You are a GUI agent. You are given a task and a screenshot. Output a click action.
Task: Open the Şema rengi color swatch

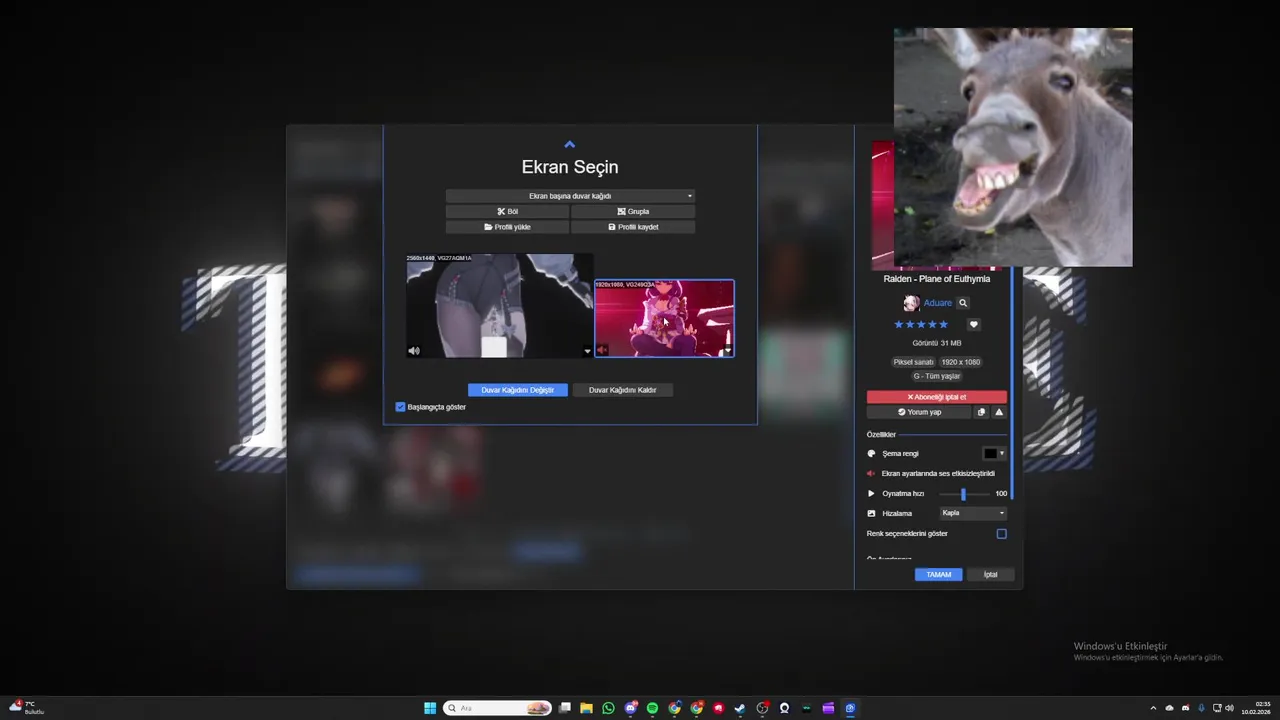point(994,453)
